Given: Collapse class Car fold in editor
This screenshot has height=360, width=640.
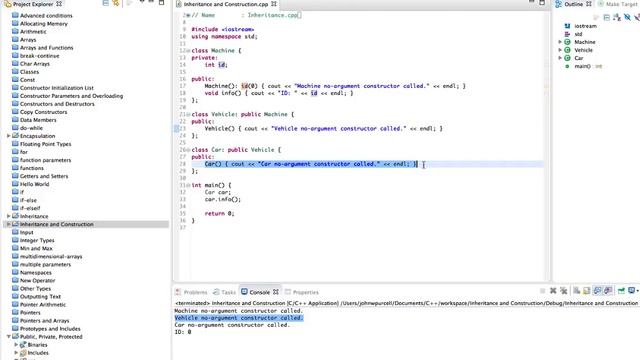Looking at the screenshot, I should tap(188, 150).
